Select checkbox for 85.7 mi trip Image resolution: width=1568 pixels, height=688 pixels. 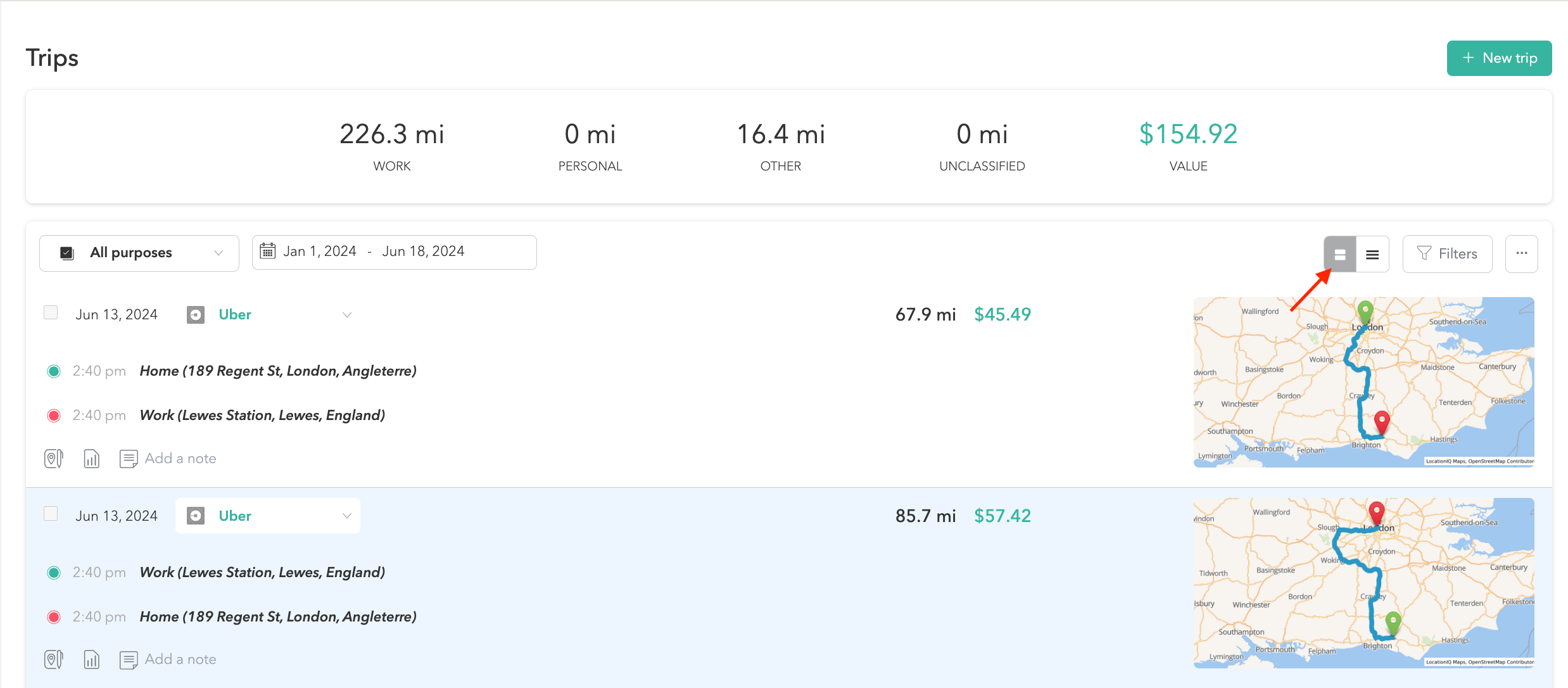(x=51, y=514)
